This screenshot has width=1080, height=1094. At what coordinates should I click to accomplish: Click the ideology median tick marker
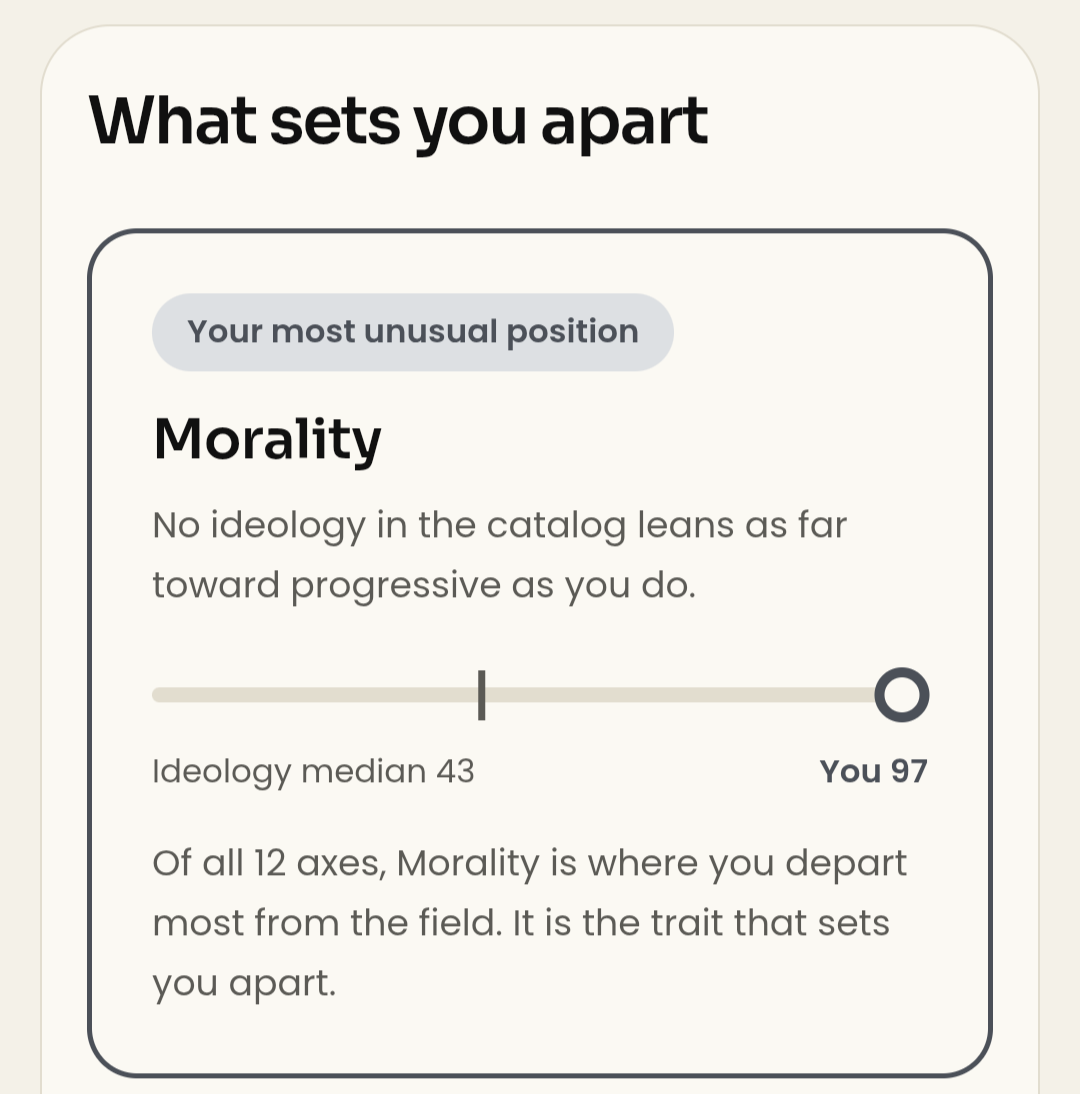481,695
